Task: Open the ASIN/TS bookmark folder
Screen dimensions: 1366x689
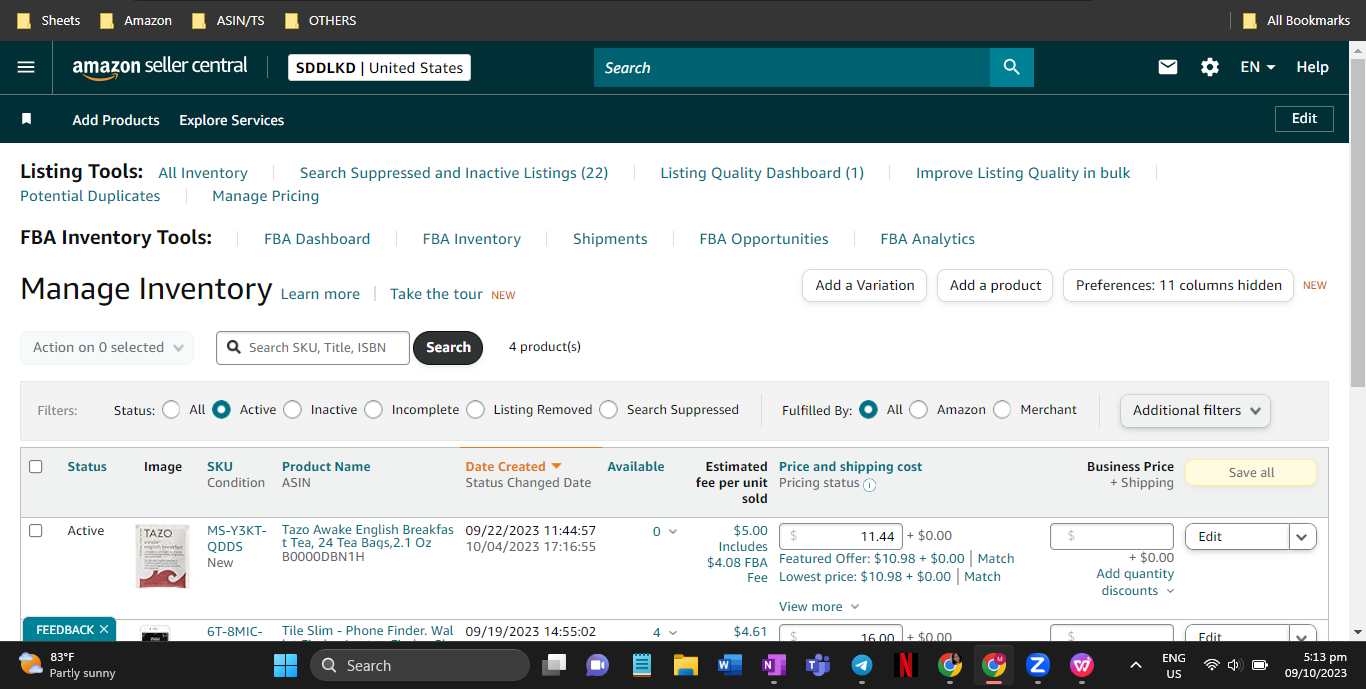Action: click(230, 20)
